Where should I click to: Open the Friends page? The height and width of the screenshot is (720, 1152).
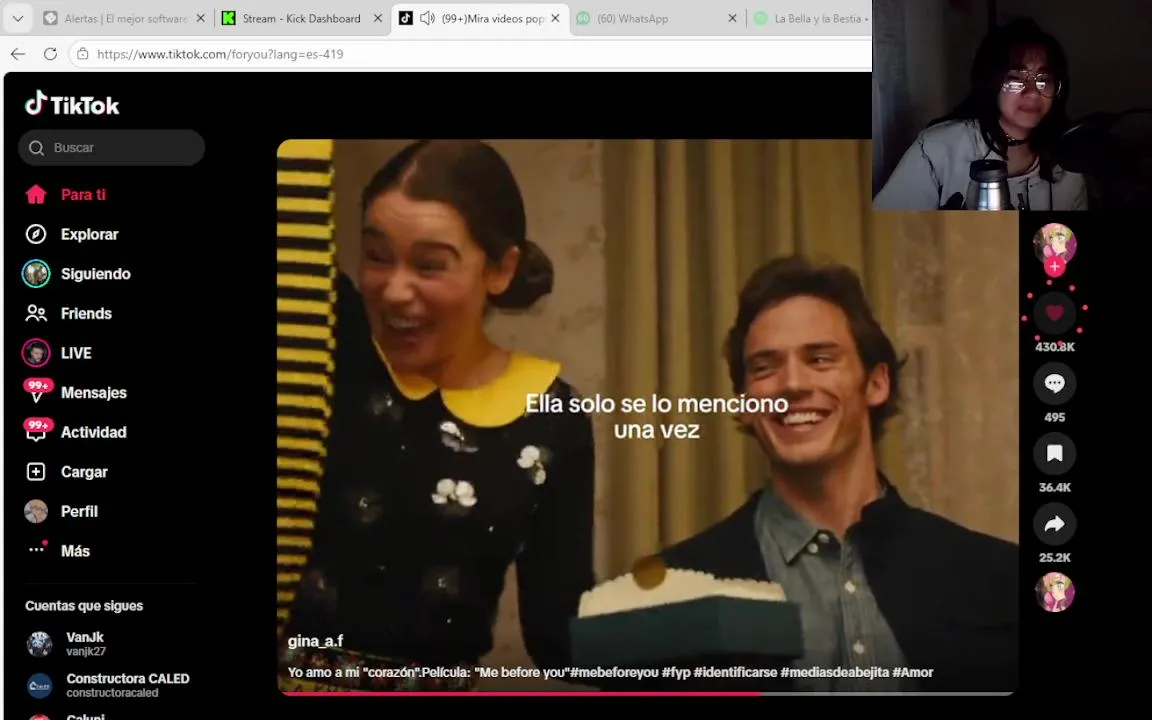pos(86,314)
